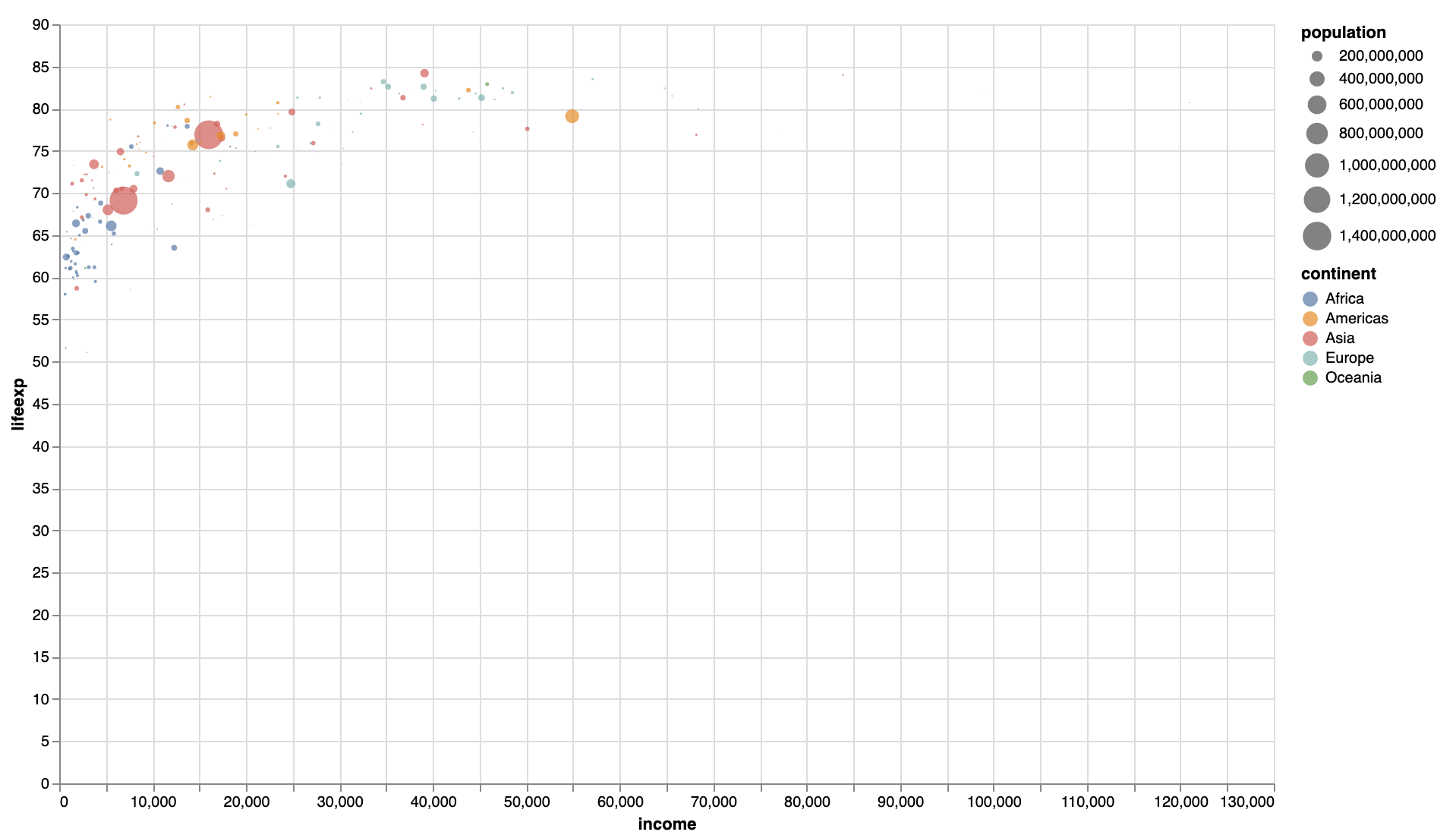This screenshot has height=838, width=1456.
Task: Click the Americas legend text label
Action: pos(1356,318)
